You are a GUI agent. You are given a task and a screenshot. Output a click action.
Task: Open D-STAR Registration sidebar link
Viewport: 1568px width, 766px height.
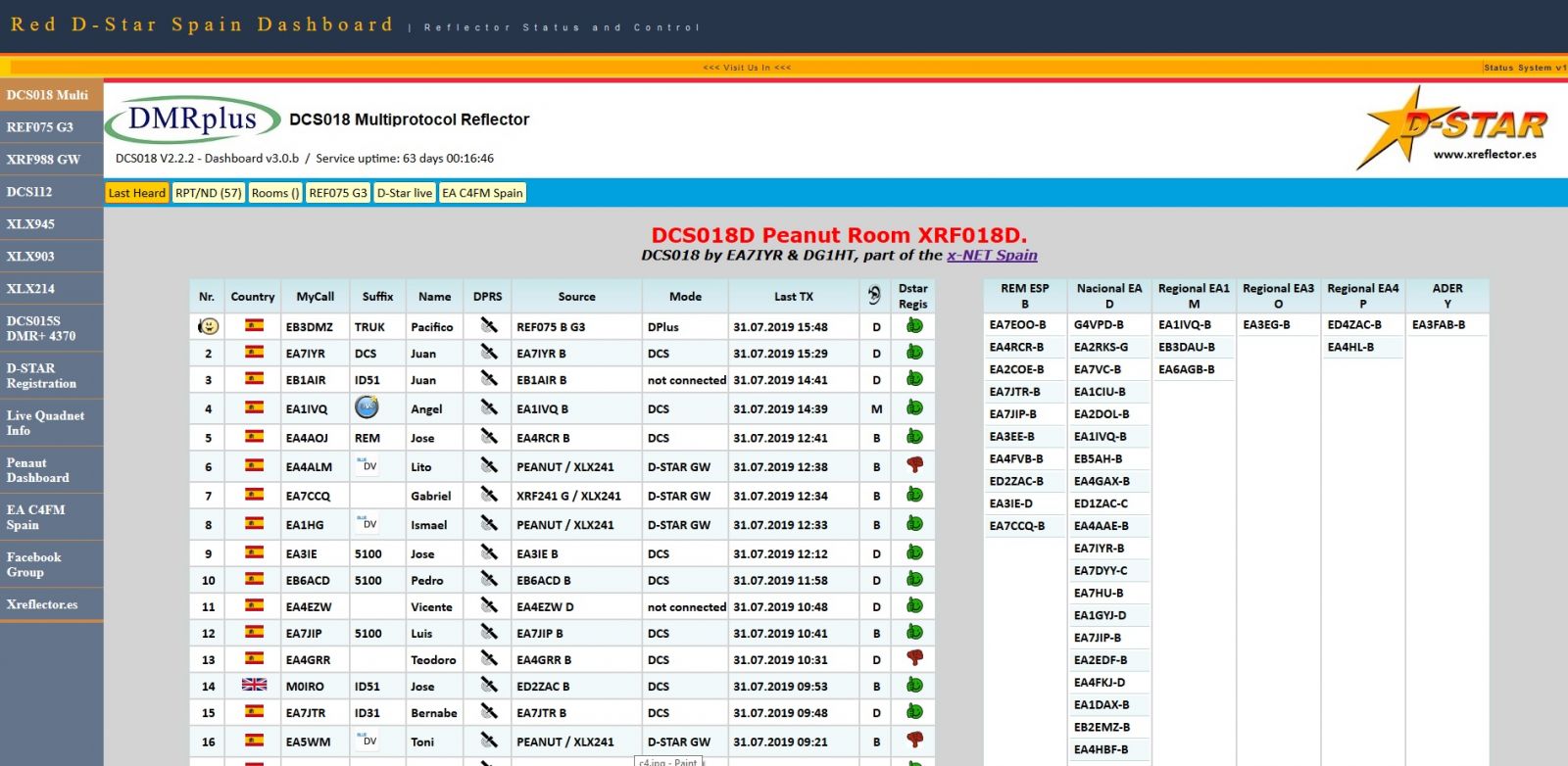51,376
